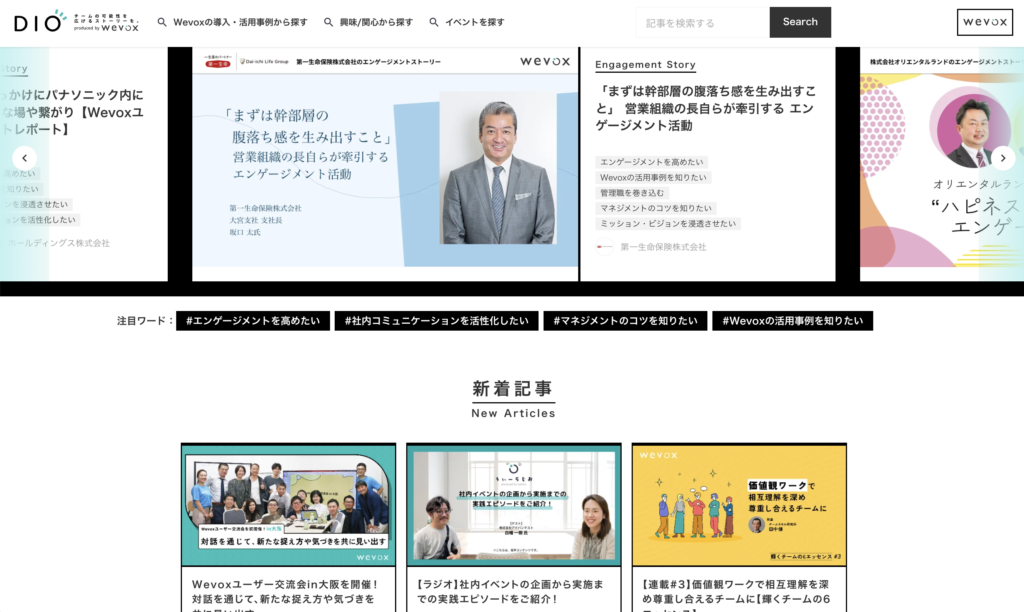The image size is (1024, 612).
Task: Open the article titled 「まずは幹部層の腹落ち感を生み出すこと」
Action: 705,108
